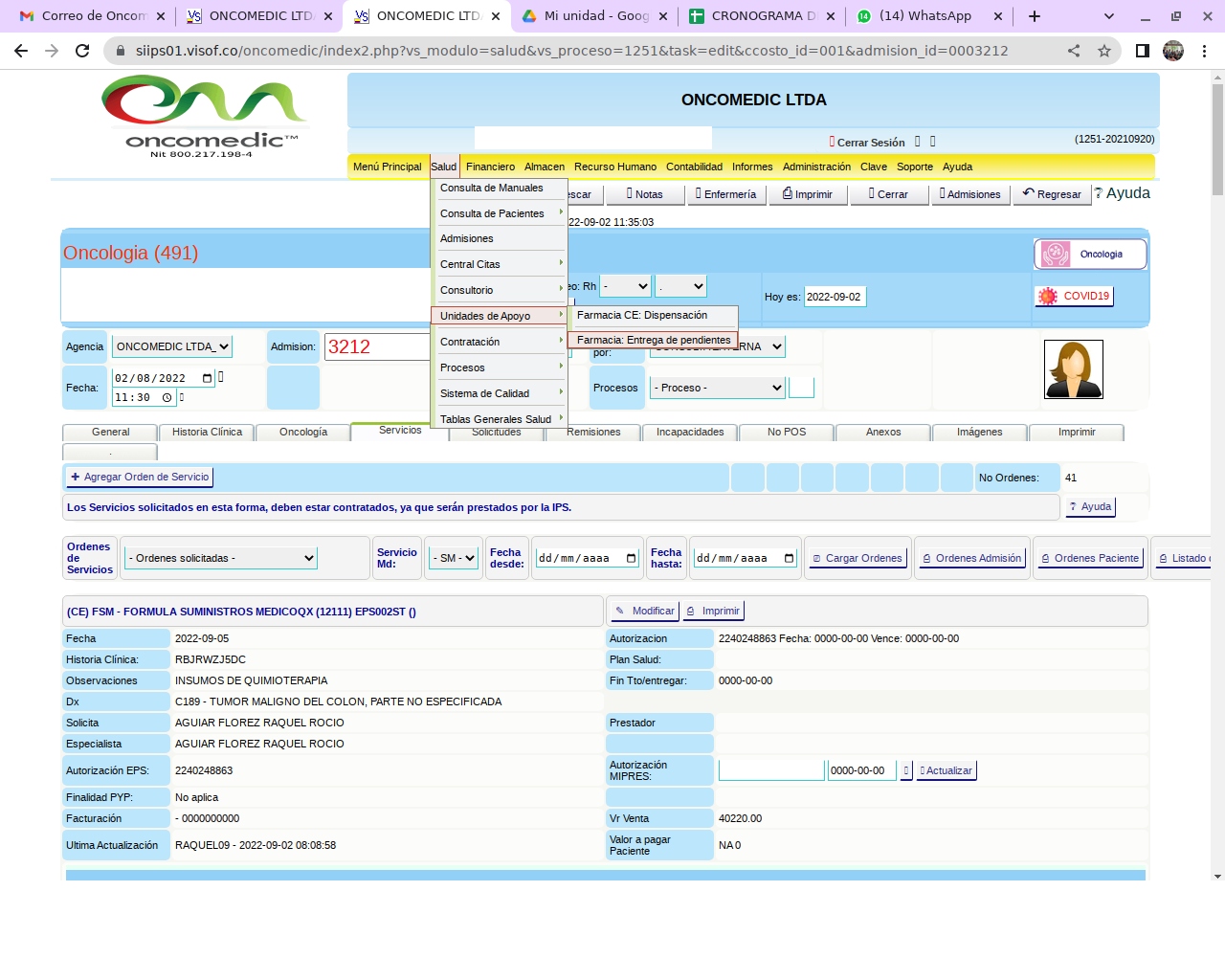Click the Autorización MIPRES text field
1225x980 pixels.
[771, 771]
